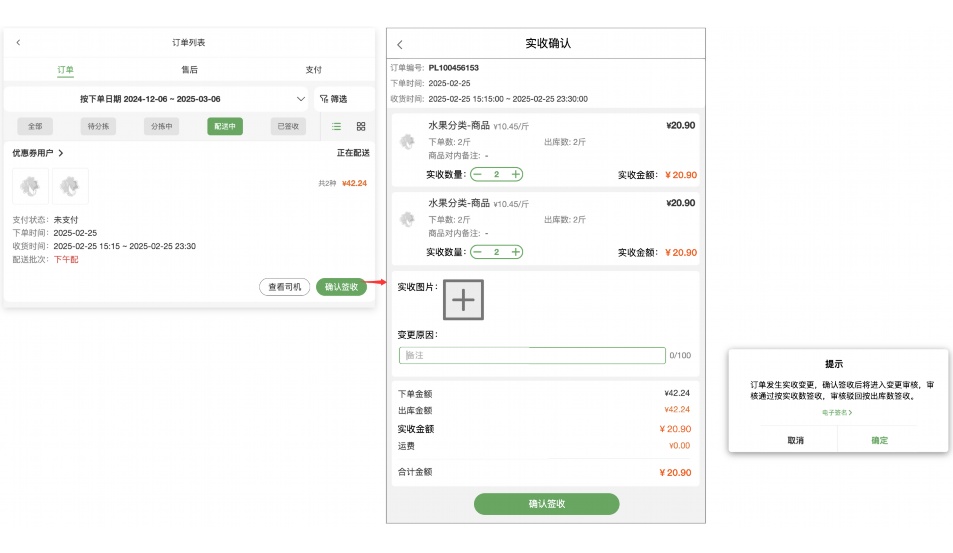
Task: Switch to the 售后 tab
Action: click(189, 70)
